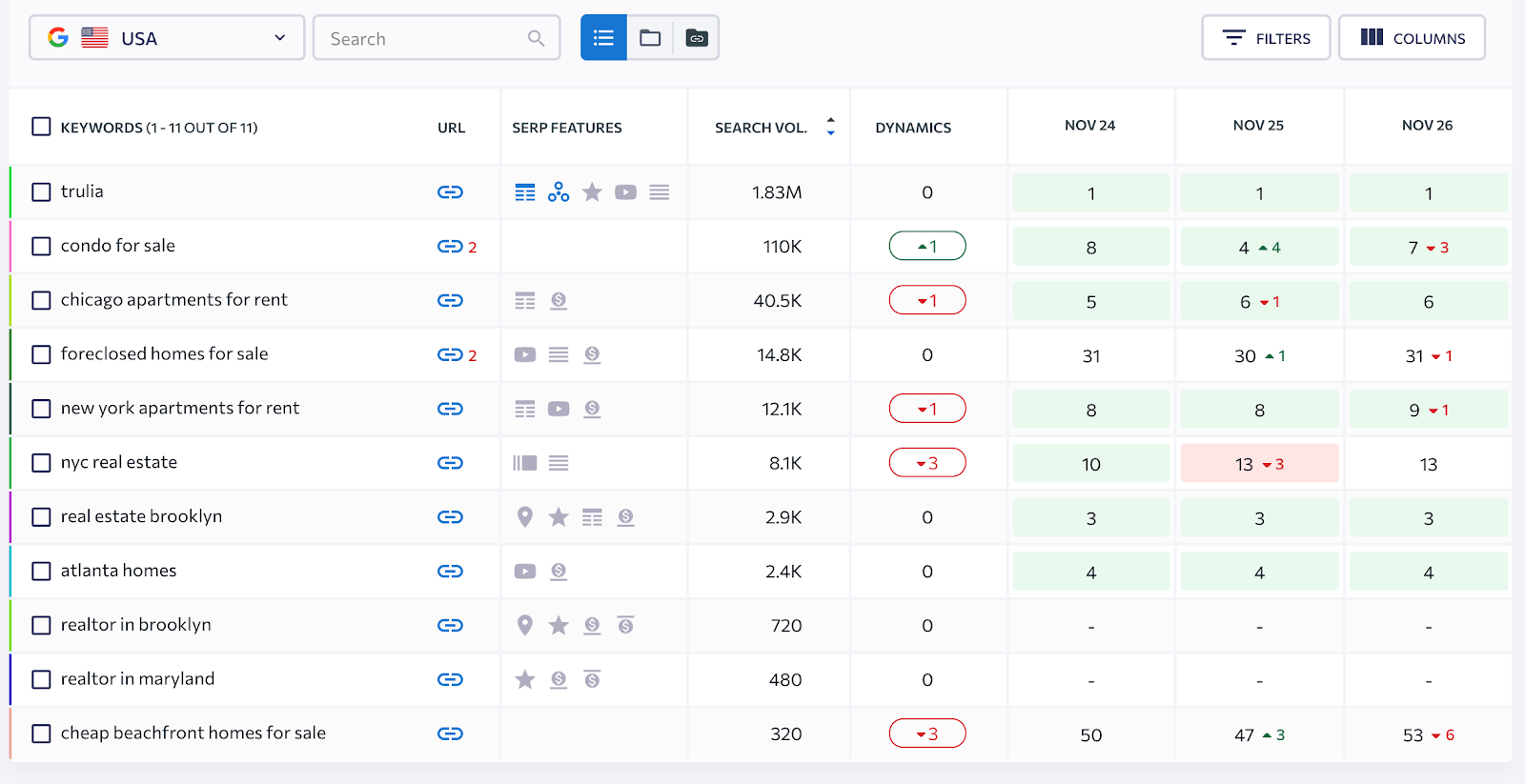Open URL link icon for chicago apartments for rent
This screenshot has height=784, width=1525.
[450, 301]
